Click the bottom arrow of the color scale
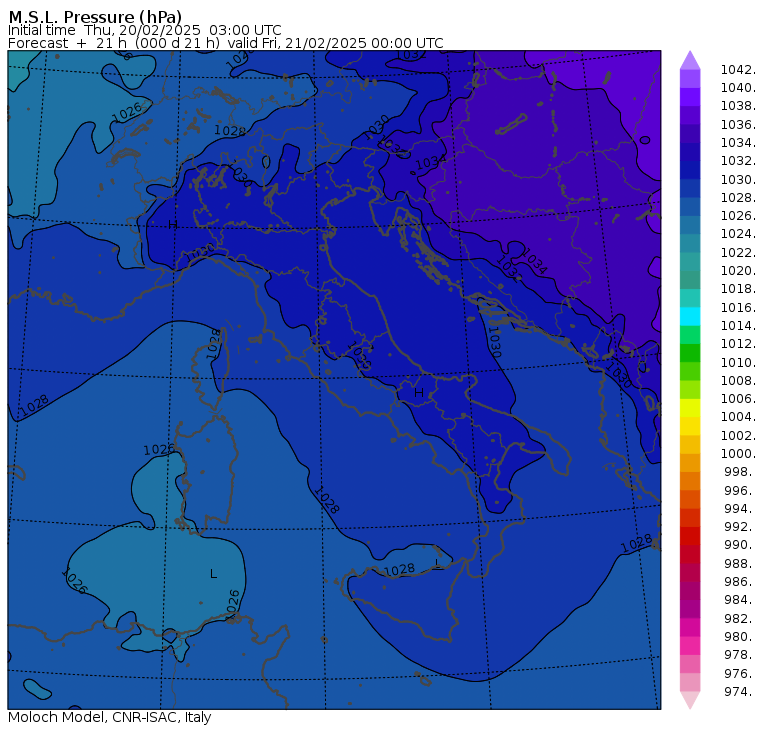This screenshot has height=731, width=760. [x=690, y=700]
